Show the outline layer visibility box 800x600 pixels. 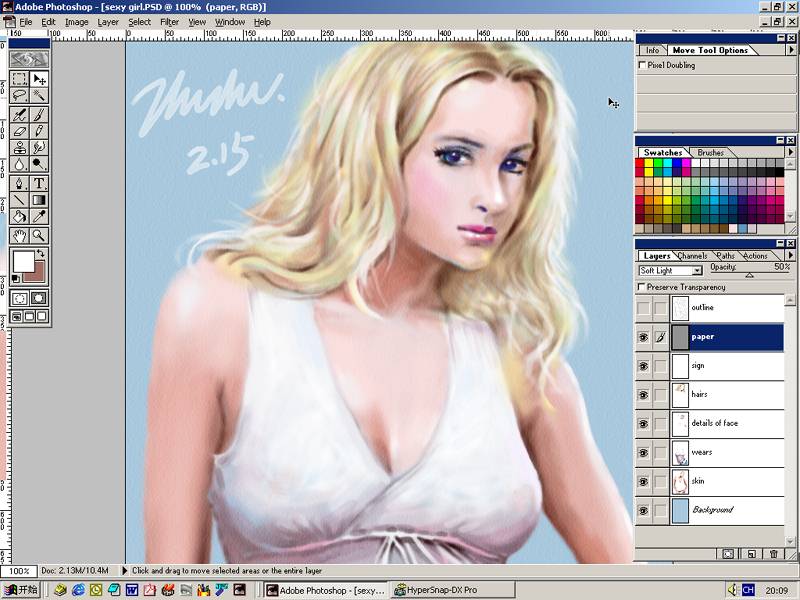click(643, 308)
